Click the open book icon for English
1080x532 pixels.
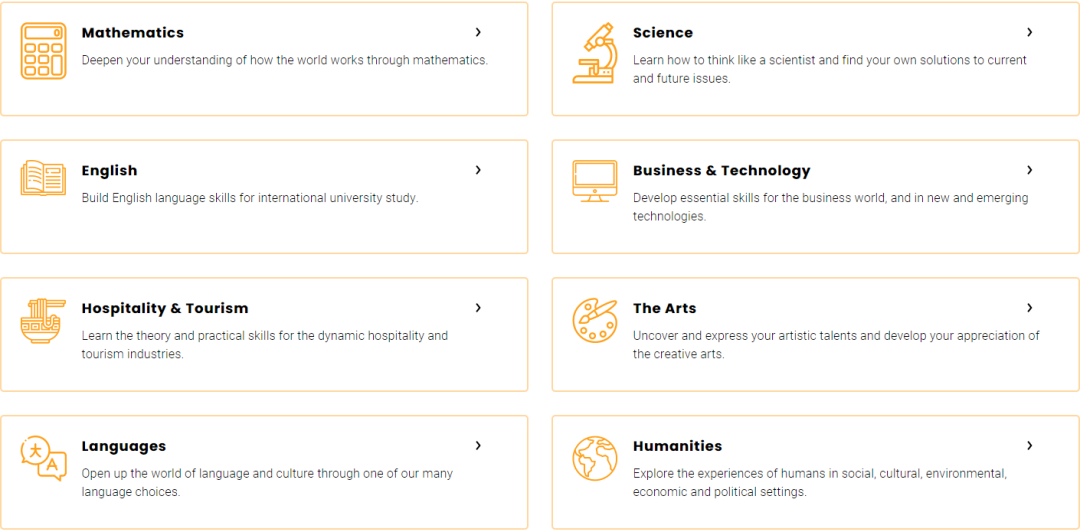[x=43, y=178]
